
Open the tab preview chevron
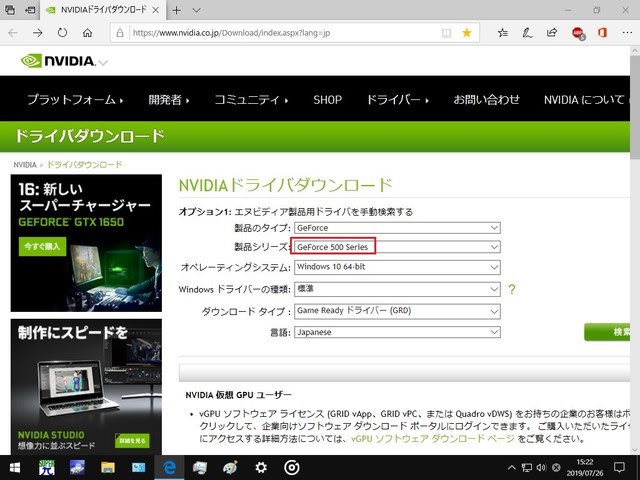point(196,10)
